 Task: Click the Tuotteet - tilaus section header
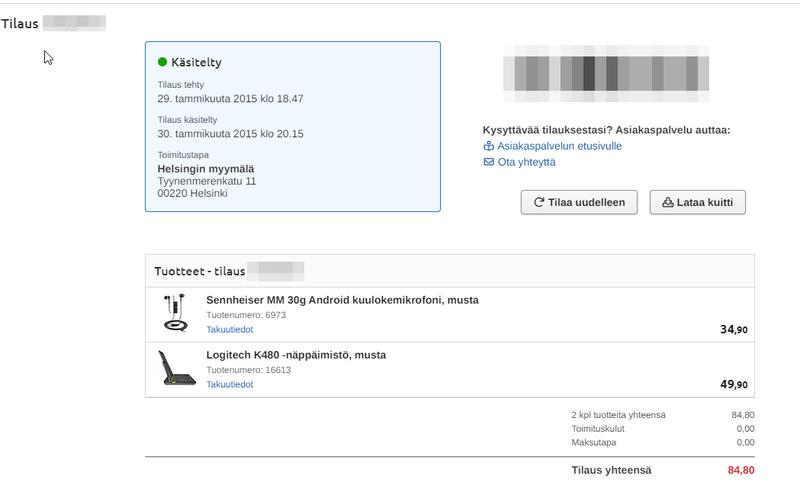point(200,271)
